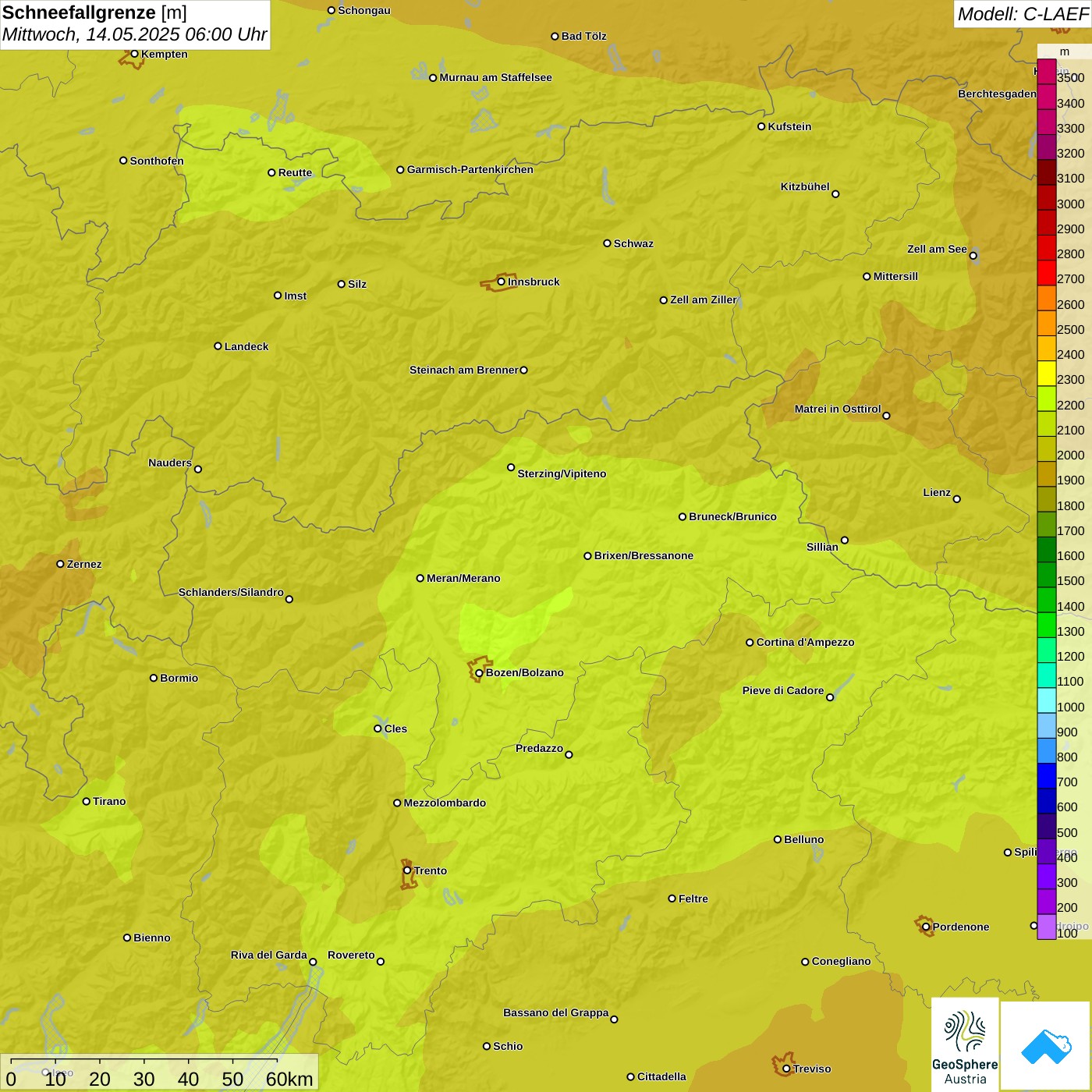
Task: Click the Kufstein location marker dot
Action: pos(761,126)
